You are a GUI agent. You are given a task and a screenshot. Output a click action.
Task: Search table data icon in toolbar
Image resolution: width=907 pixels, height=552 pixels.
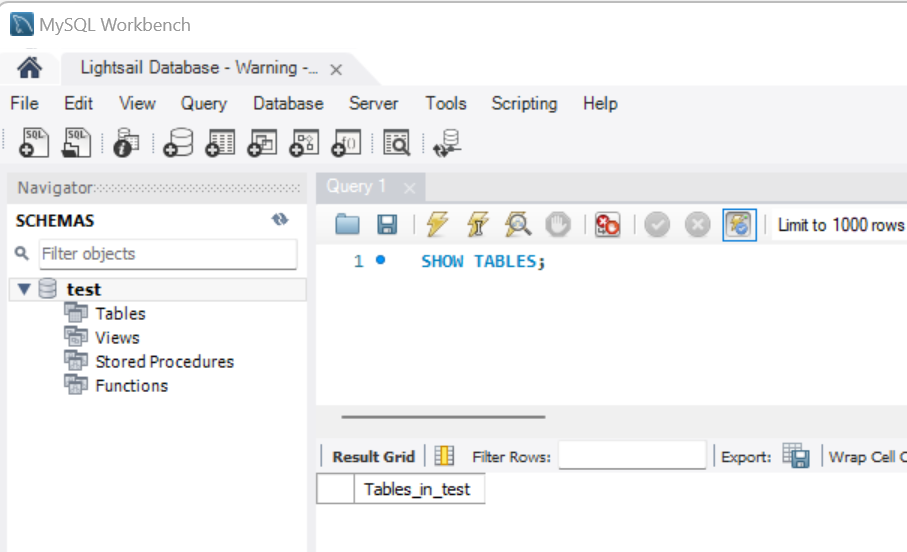397,142
